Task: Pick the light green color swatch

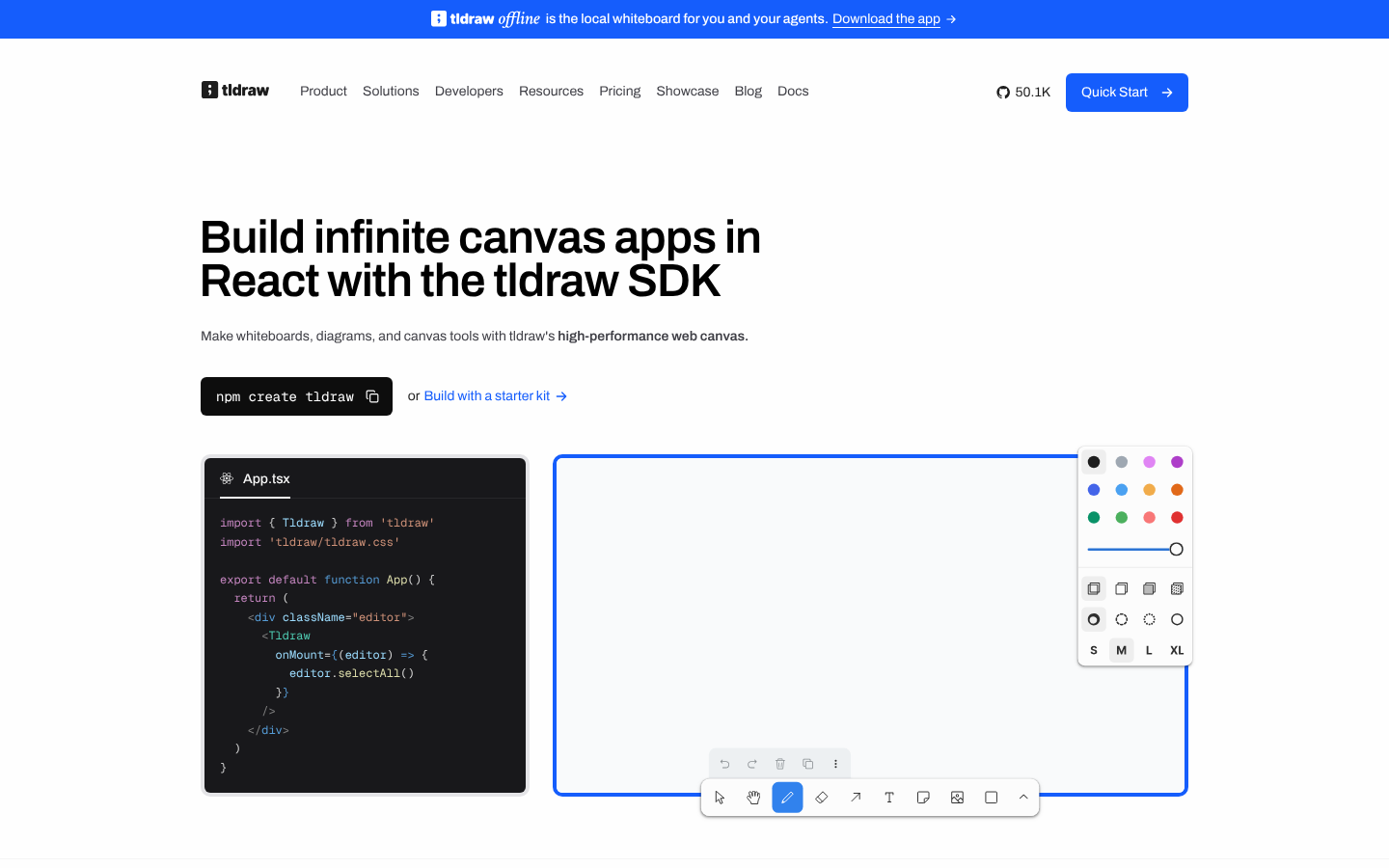Action: pos(1122,518)
